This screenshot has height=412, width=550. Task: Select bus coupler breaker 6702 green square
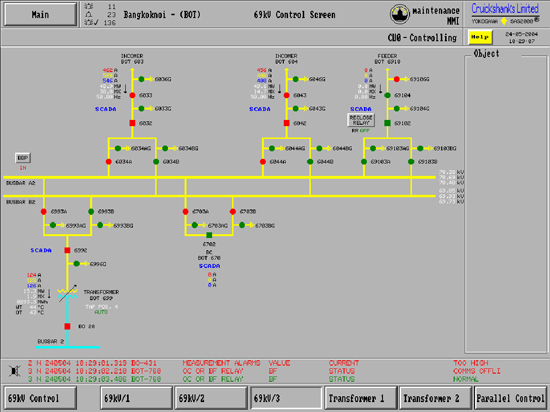[x=209, y=235]
